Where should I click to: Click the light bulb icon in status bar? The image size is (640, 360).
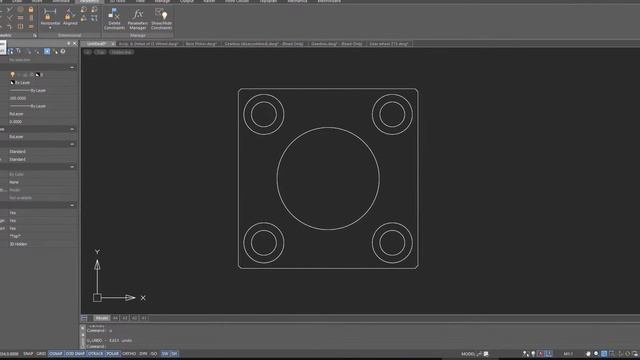click(x=533, y=354)
